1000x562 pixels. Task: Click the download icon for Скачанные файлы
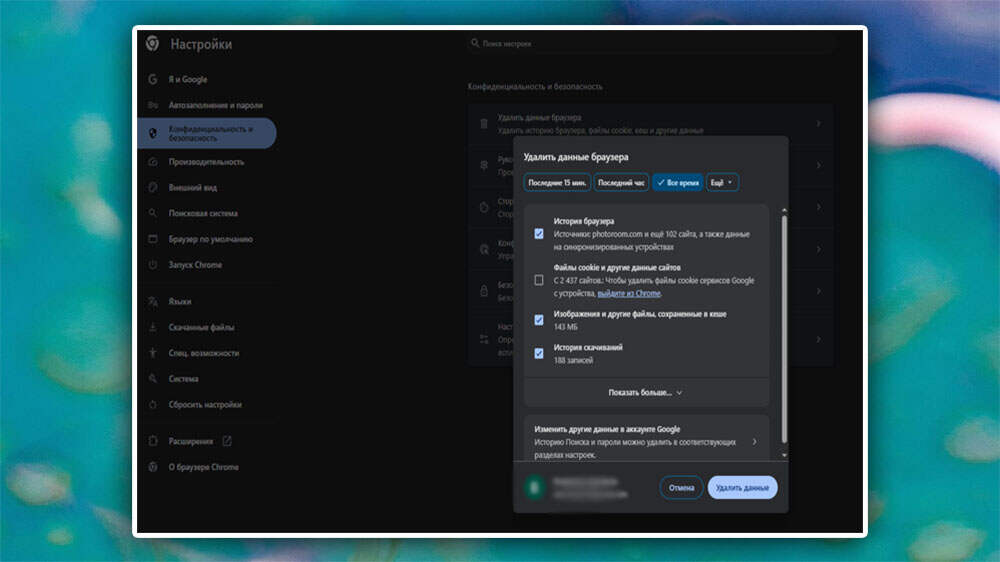click(x=153, y=327)
